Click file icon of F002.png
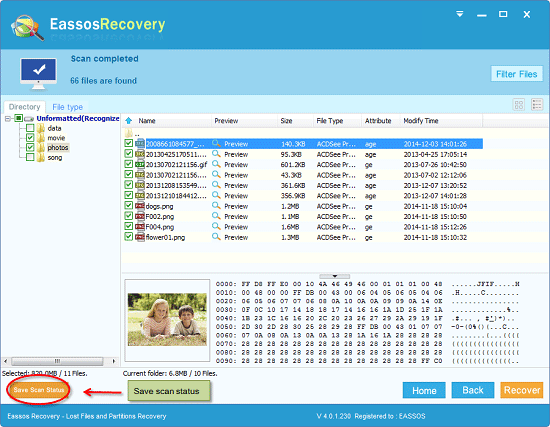 [x=140, y=216]
